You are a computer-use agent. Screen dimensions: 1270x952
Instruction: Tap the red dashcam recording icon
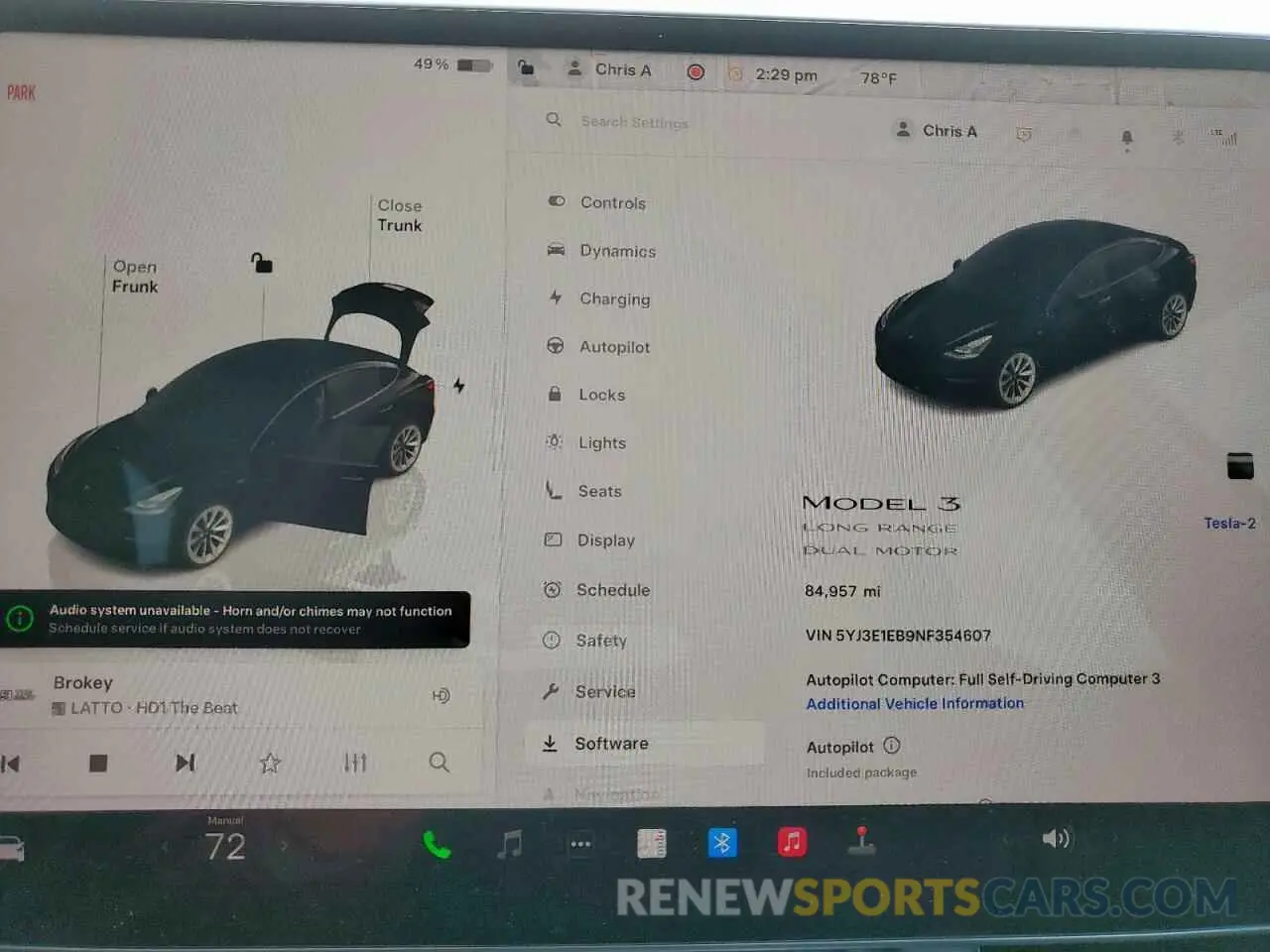click(x=696, y=71)
